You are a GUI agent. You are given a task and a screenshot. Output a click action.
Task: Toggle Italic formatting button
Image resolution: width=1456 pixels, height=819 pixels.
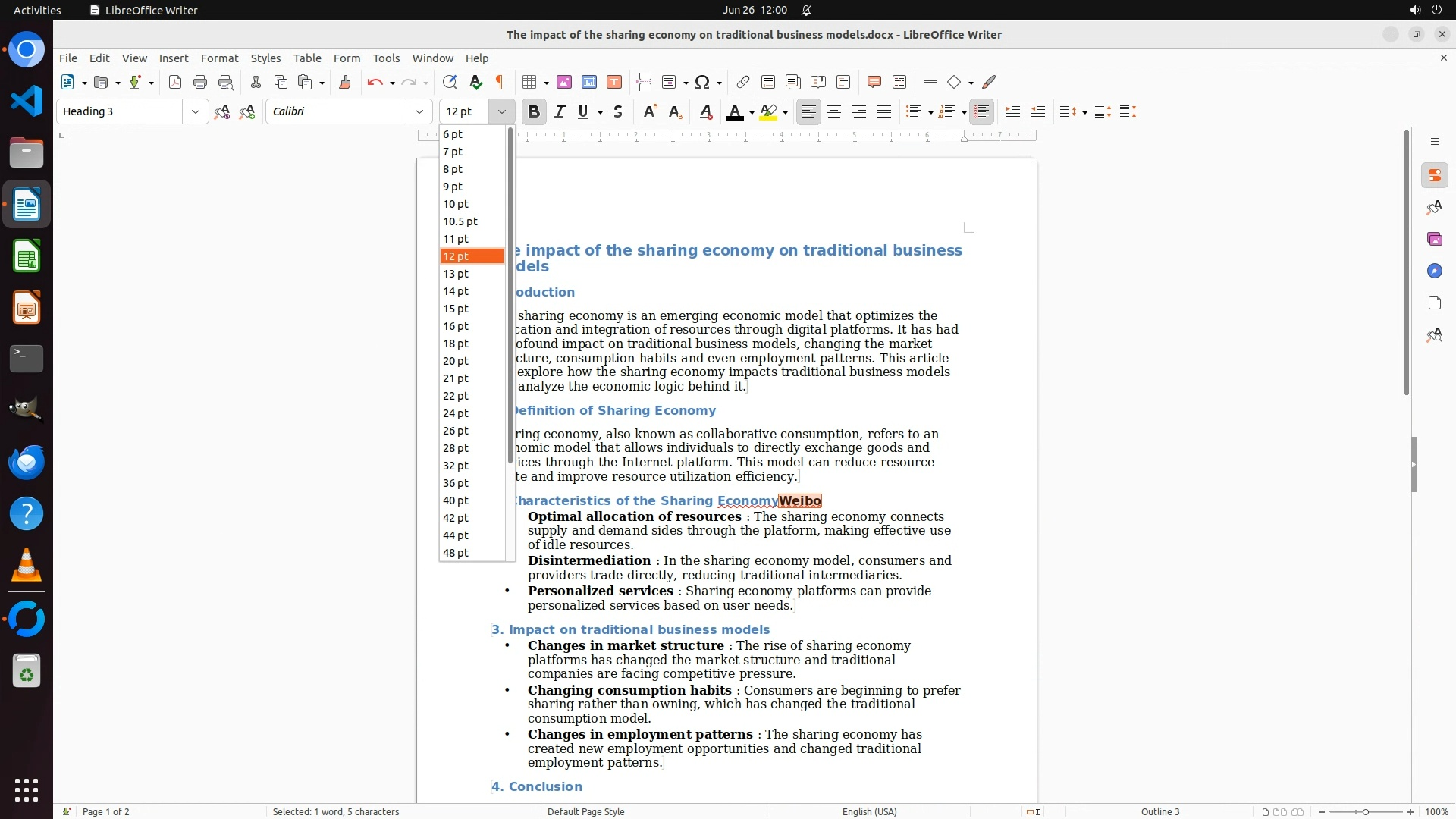[x=560, y=111]
